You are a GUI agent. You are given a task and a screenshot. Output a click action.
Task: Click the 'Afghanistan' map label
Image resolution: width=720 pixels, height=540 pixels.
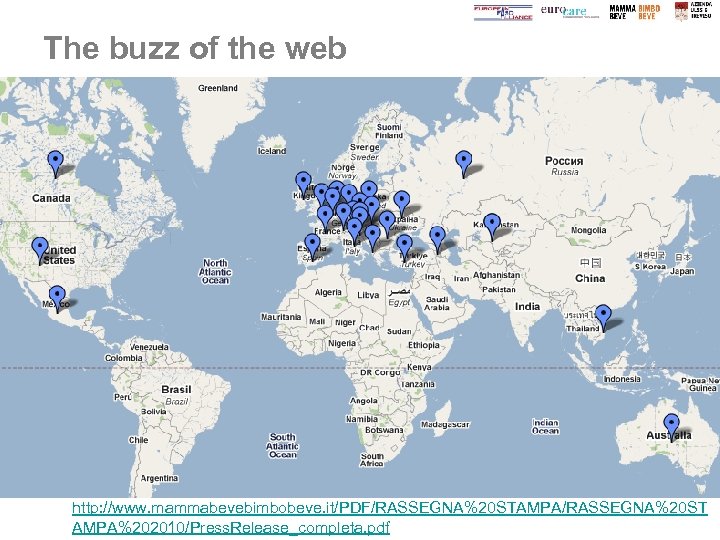pyautogui.click(x=496, y=275)
